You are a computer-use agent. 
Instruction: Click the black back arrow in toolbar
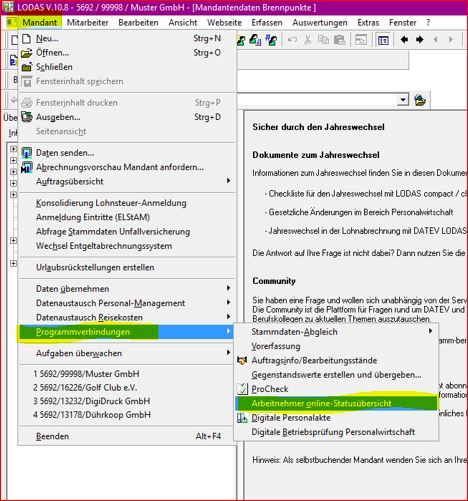404,40
